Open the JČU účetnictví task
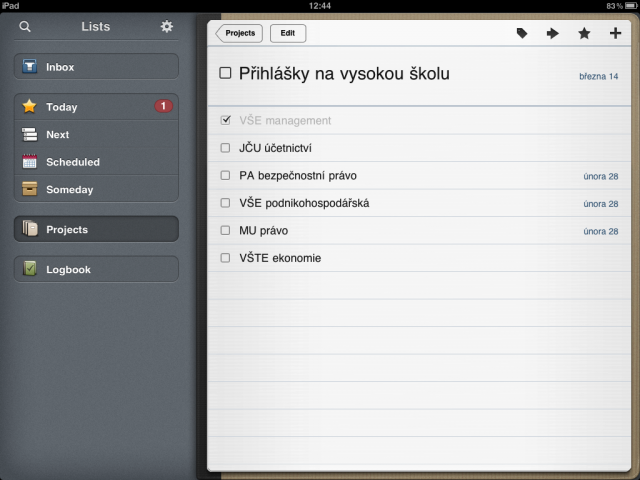640x480 pixels. click(419, 148)
